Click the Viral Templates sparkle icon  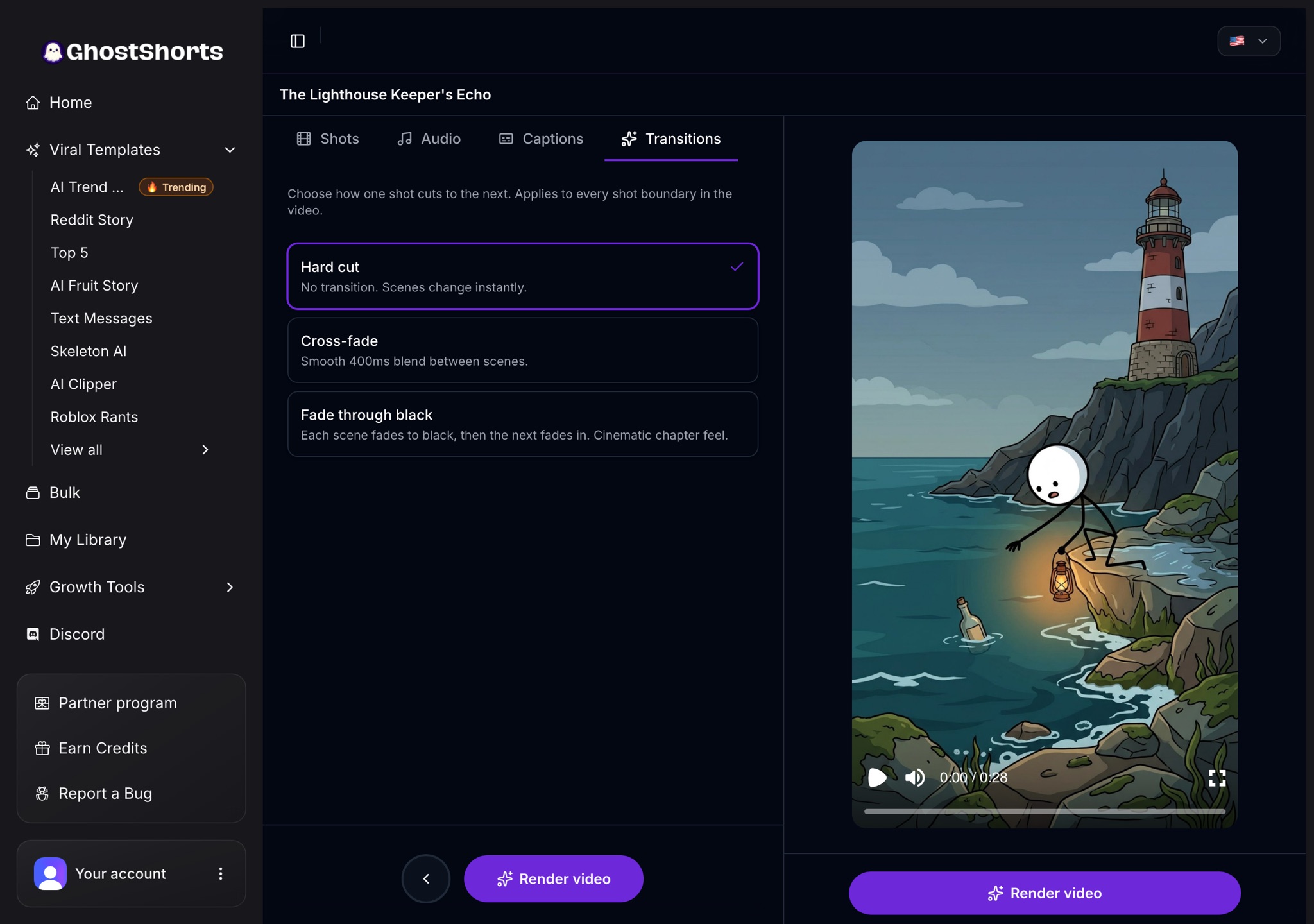click(x=33, y=150)
